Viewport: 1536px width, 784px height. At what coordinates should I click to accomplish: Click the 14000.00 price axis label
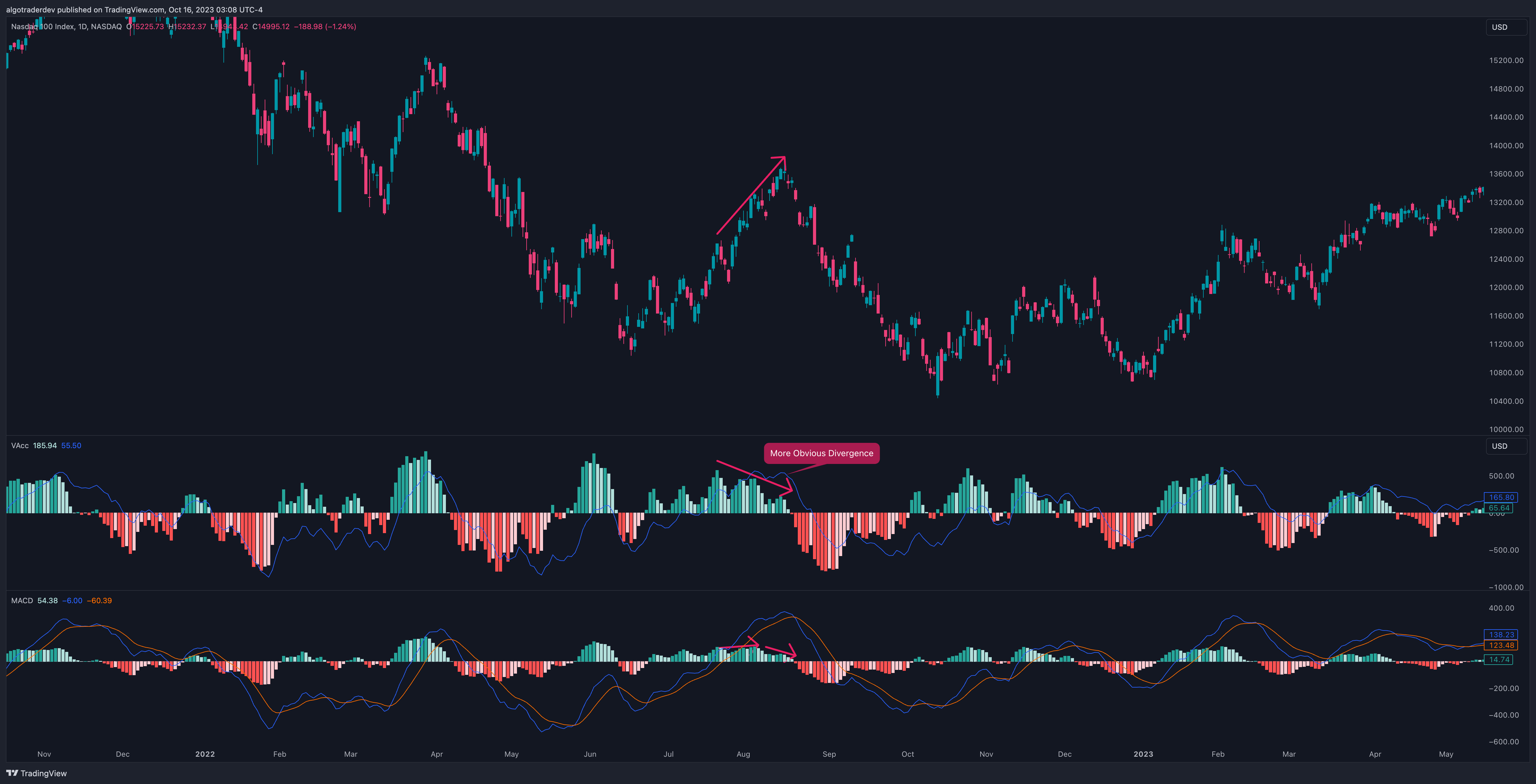click(1506, 146)
